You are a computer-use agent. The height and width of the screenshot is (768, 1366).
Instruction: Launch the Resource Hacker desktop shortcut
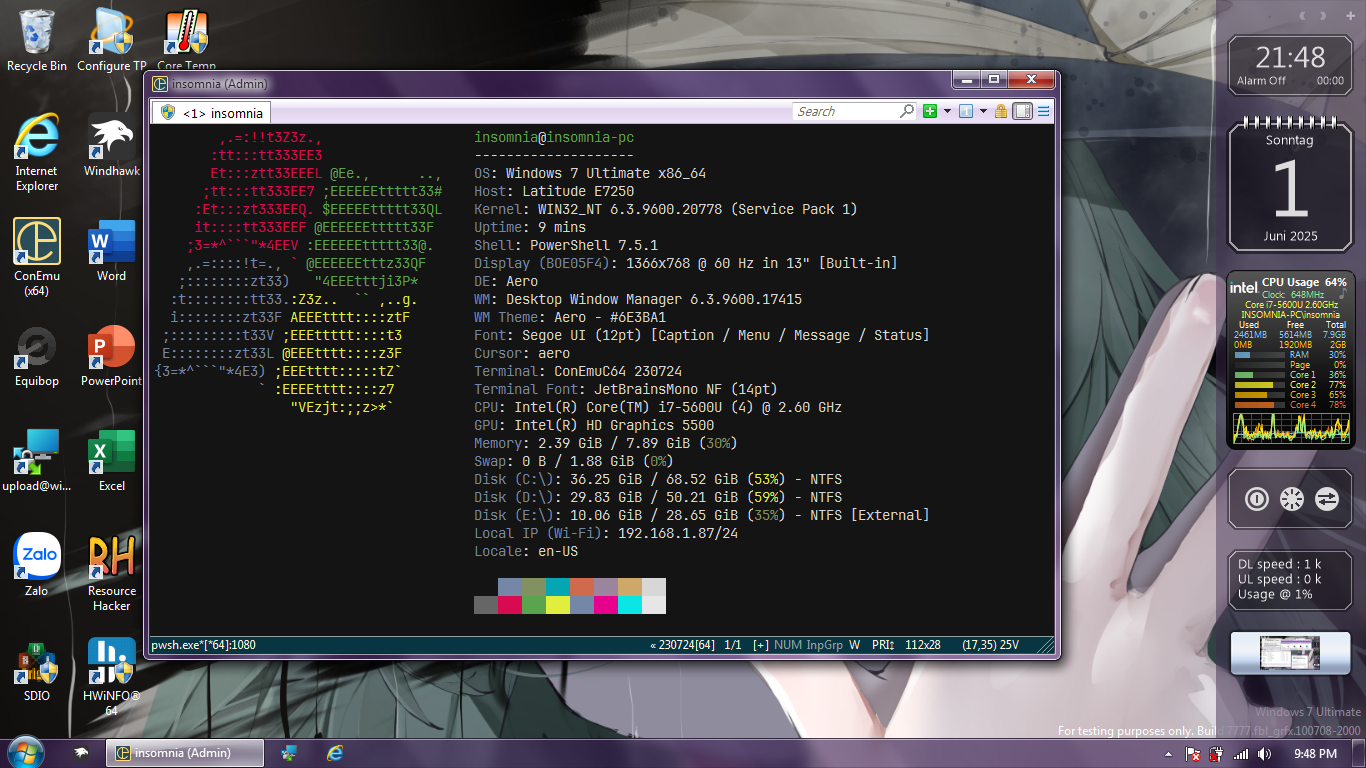click(111, 572)
